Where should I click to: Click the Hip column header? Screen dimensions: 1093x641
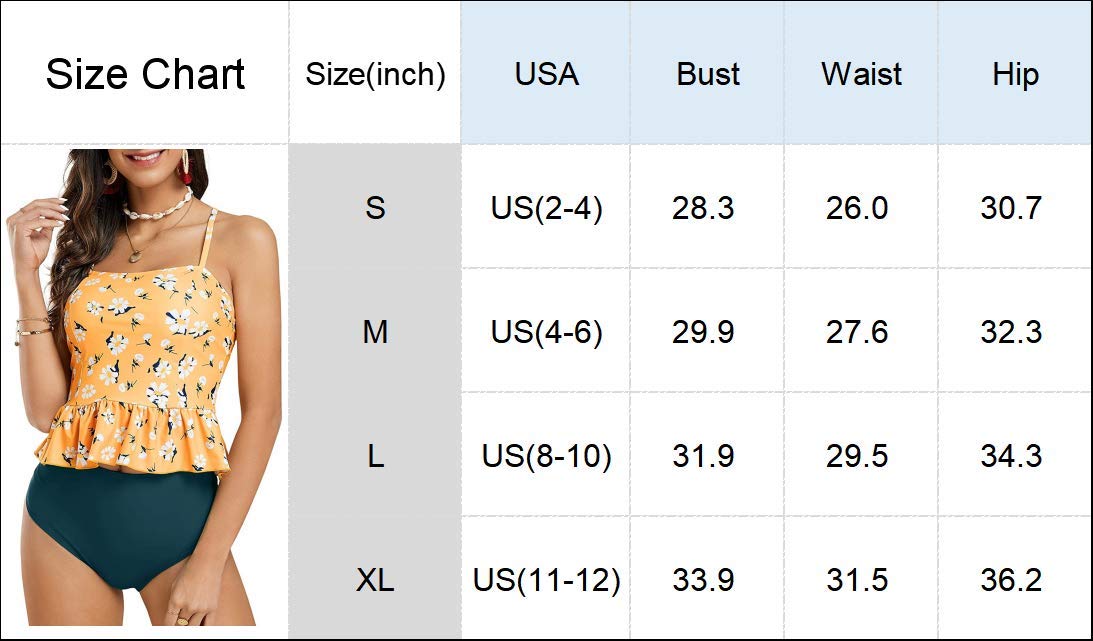pyautogui.click(x=1014, y=74)
